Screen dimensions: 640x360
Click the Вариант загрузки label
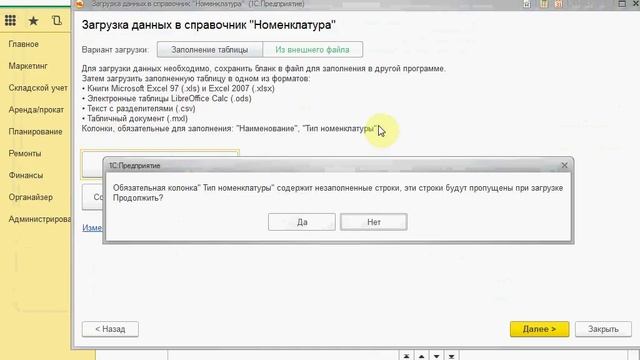[115, 50]
